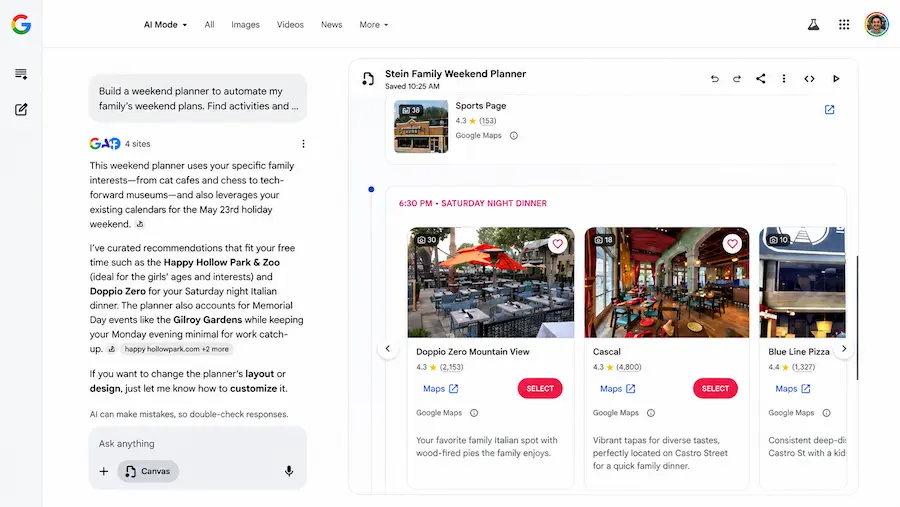Screen dimensions: 900x507
Task: Switch to the News tab
Action: (331, 25)
